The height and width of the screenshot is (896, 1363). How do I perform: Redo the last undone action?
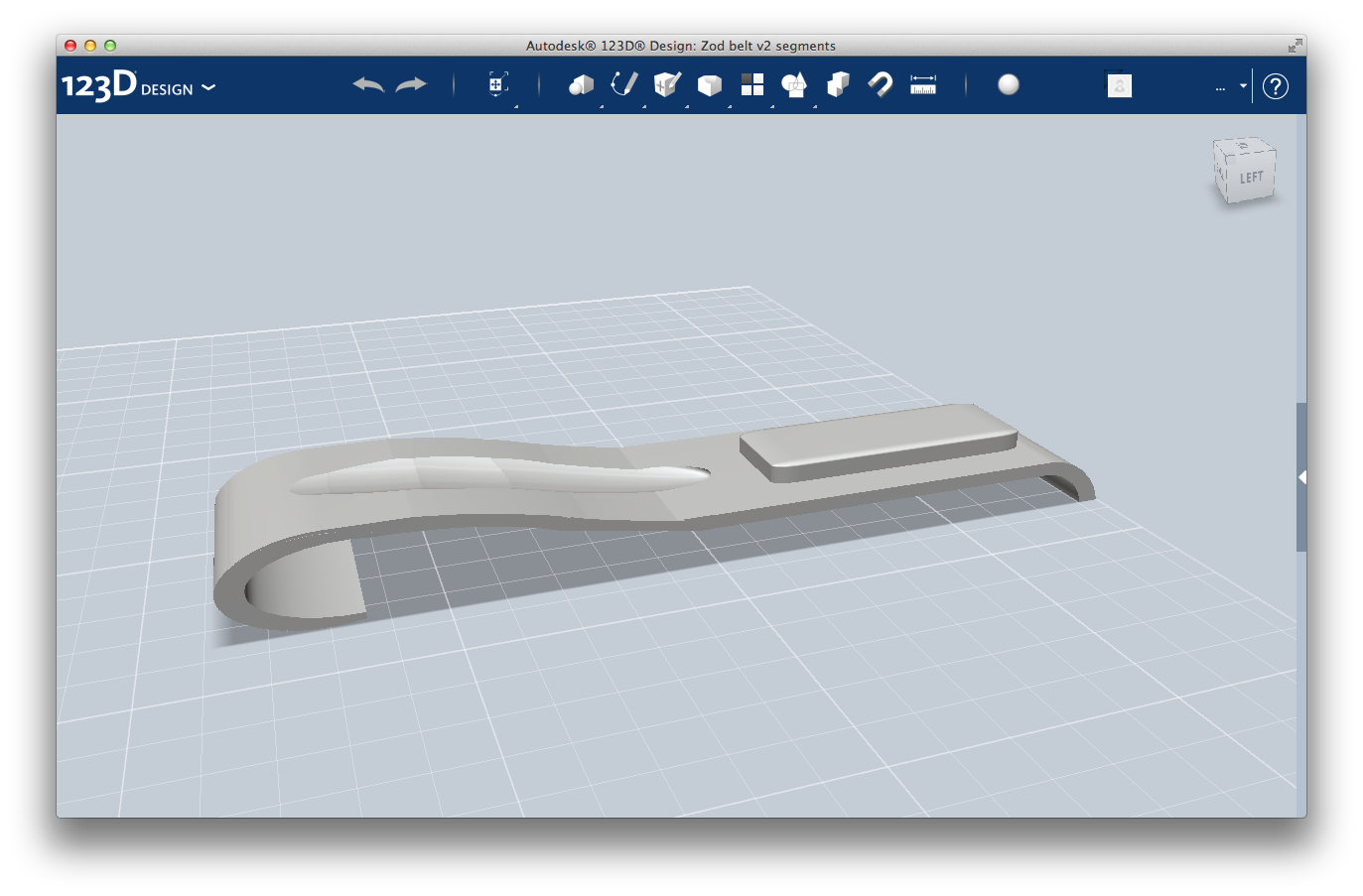pyautogui.click(x=411, y=85)
